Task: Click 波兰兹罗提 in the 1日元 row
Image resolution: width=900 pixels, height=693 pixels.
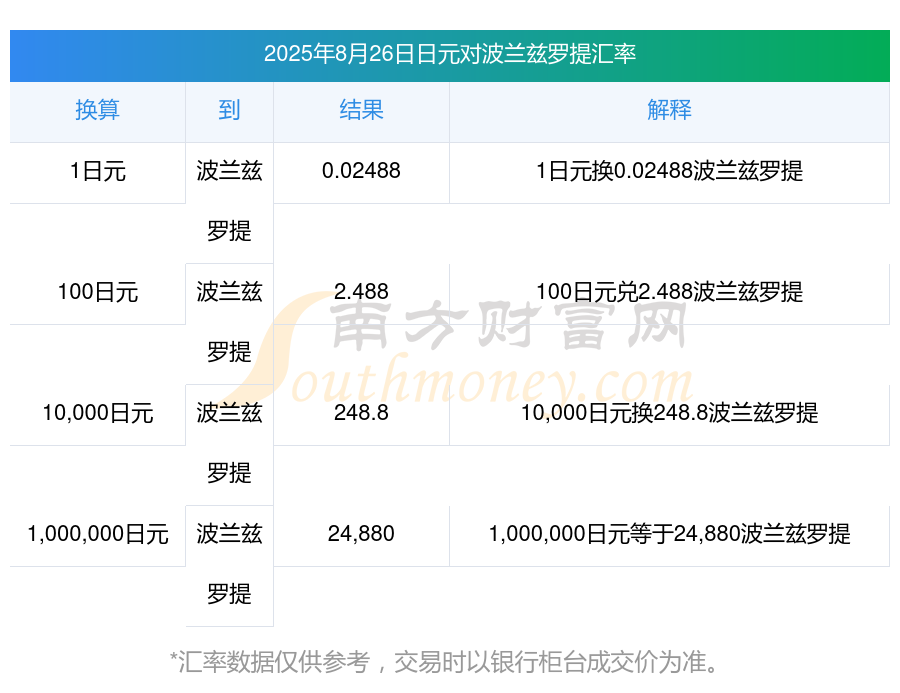Action: coord(229,202)
